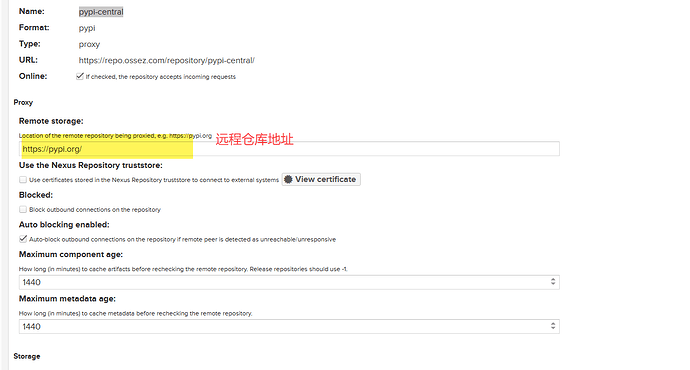Viewport: 690px width, 370px height.
Task: Click the 'Remote storage:' label
Action: coord(51,121)
